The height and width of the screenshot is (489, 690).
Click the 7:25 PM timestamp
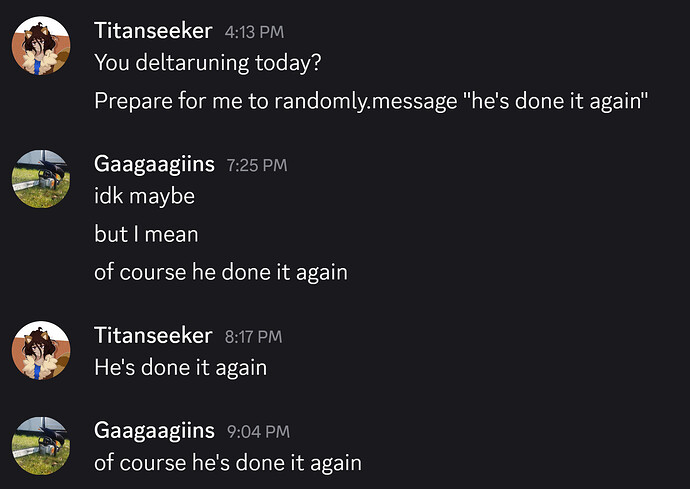pos(257,165)
